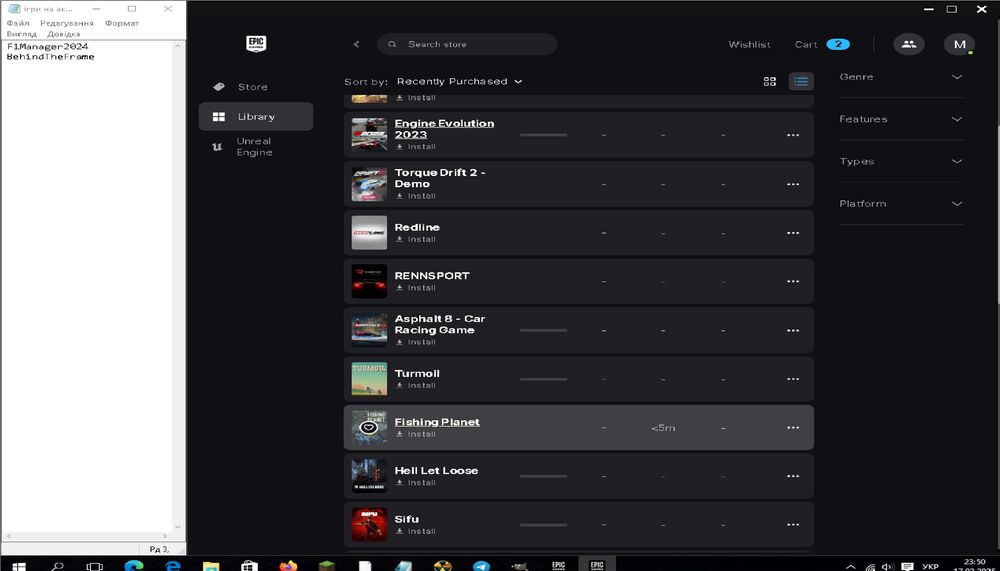1000x571 pixels.
Task: Open the Friends icon in header
Action: click(909, 44)
